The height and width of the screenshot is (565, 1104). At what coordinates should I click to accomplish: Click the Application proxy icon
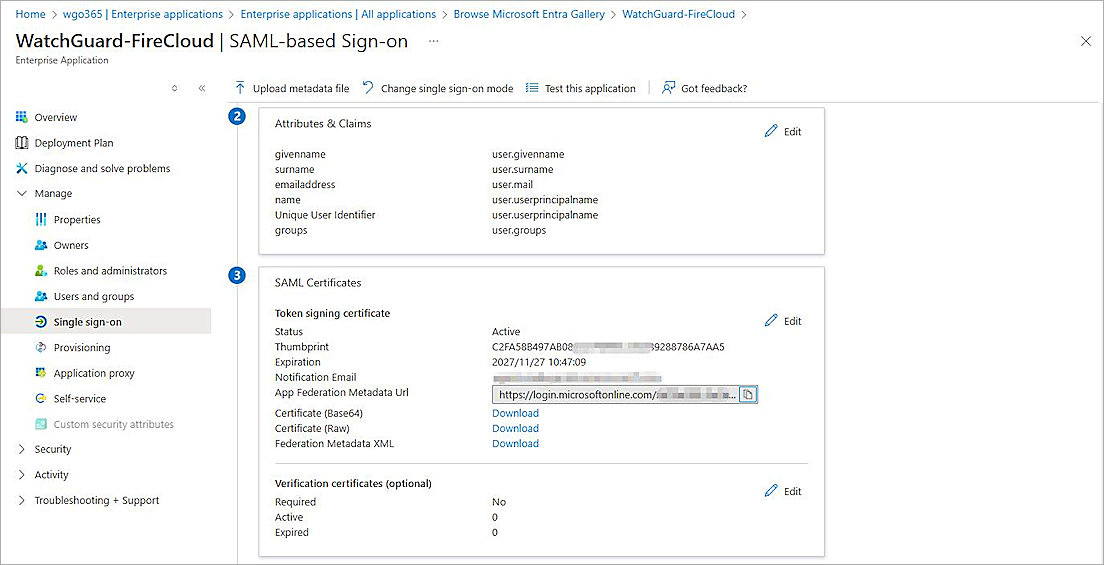coord(41,373)
